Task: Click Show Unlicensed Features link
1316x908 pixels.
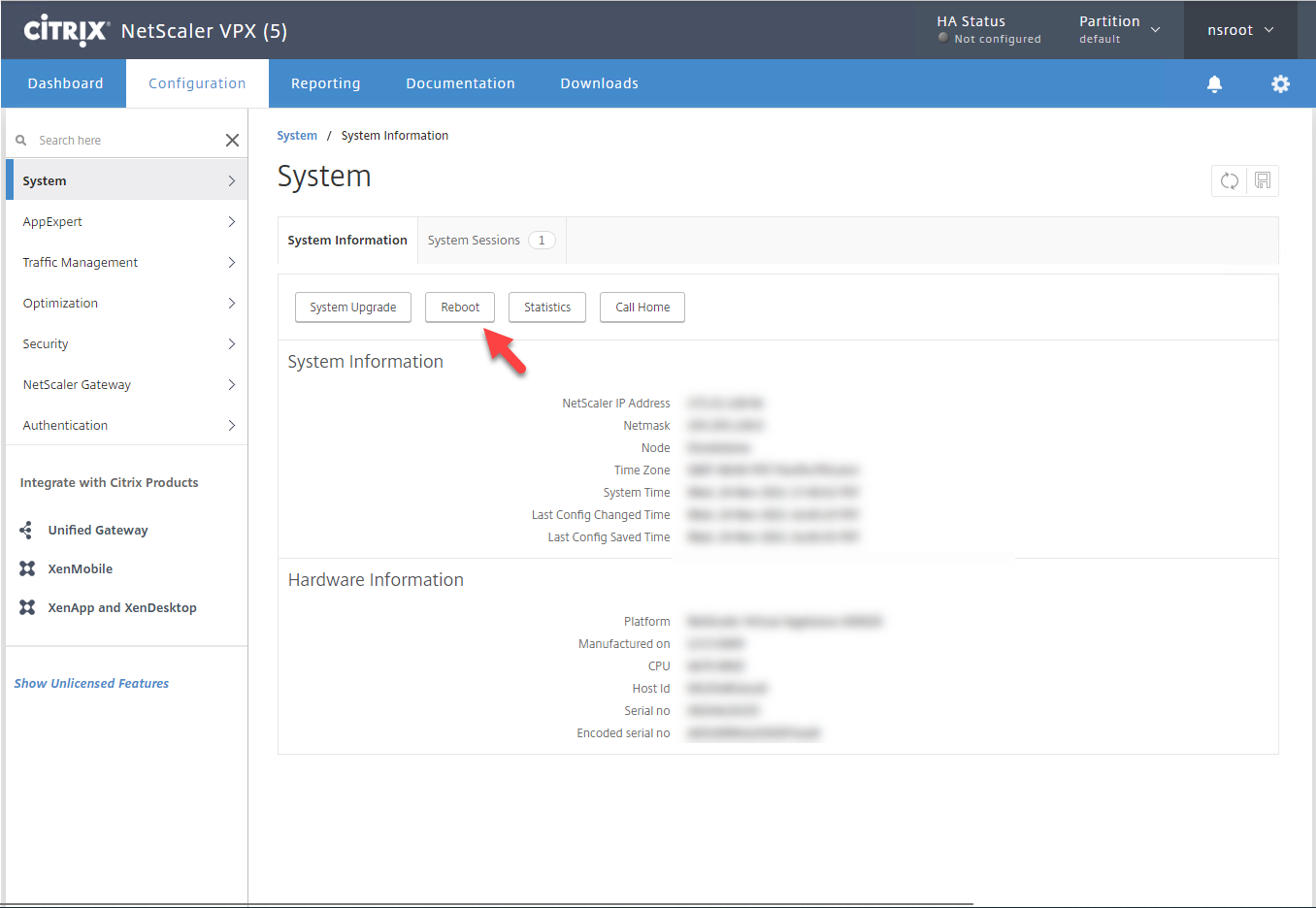Action: (91, 684)
